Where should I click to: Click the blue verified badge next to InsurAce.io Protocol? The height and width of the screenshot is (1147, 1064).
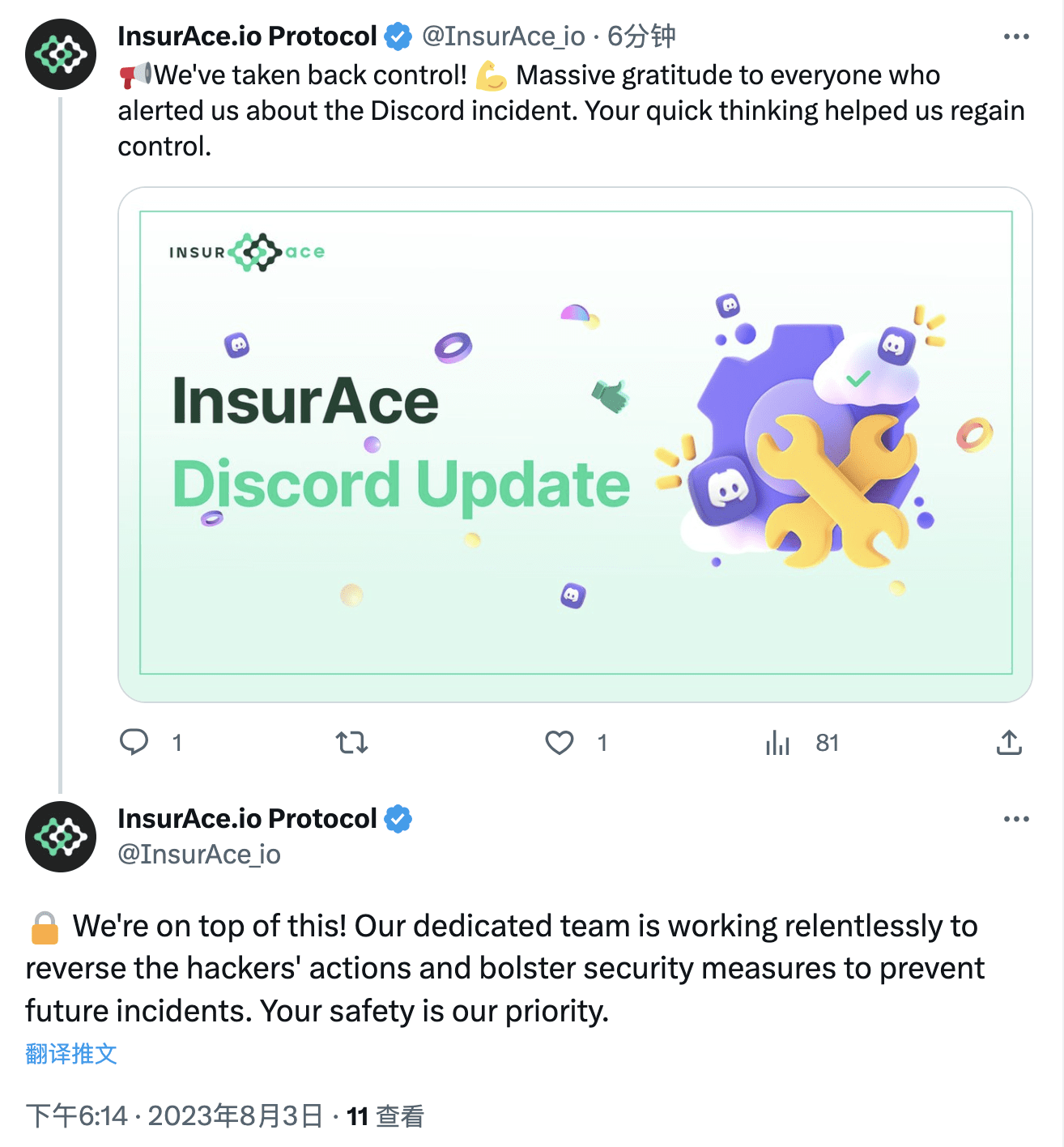(x=396, y=36)
